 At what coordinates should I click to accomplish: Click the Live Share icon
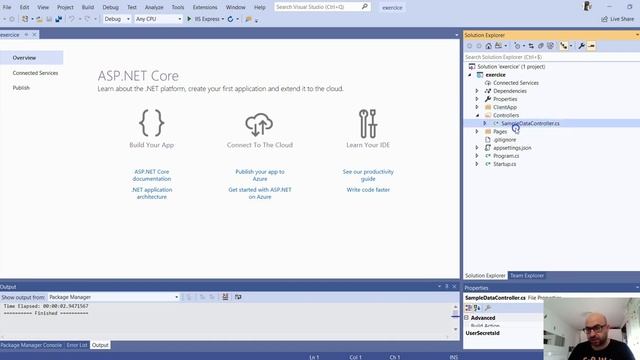click(604, 19)
